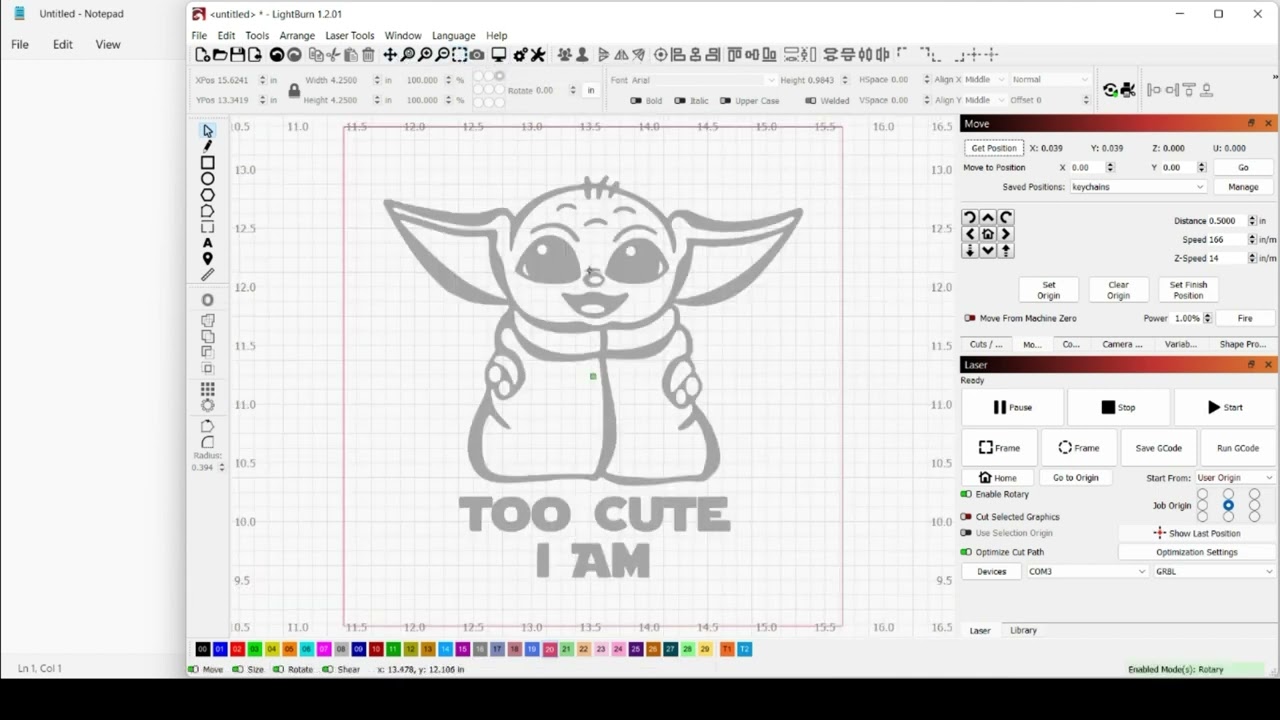Click the Pan view crossed-arrows icon
Image resolution: width=1280 pixels, height=720 pixels.
pyautogui.click(x=390, y=55)
